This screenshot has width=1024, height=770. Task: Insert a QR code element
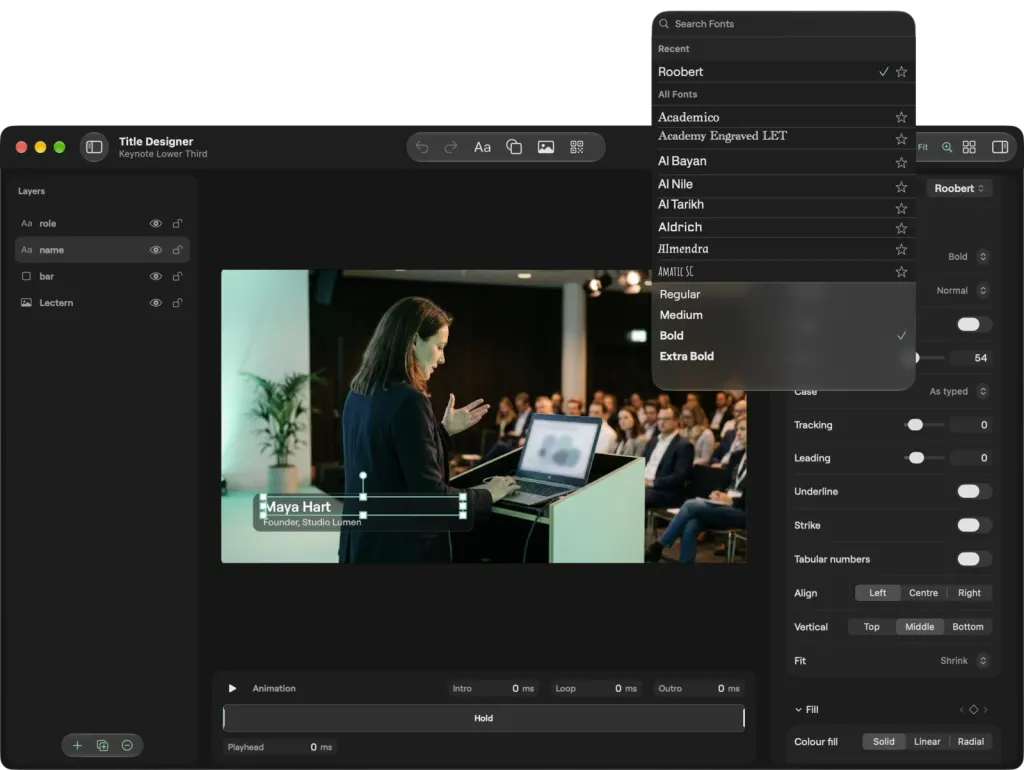(x=577, y=147)
